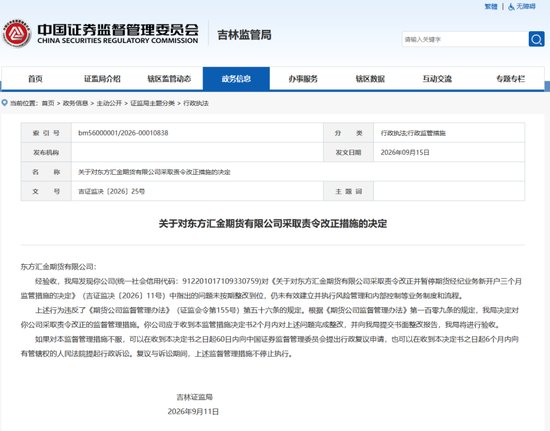Click the signing date 2026年9月11日
The width and height of the screenshot is (550, 431).
point(193,411)
